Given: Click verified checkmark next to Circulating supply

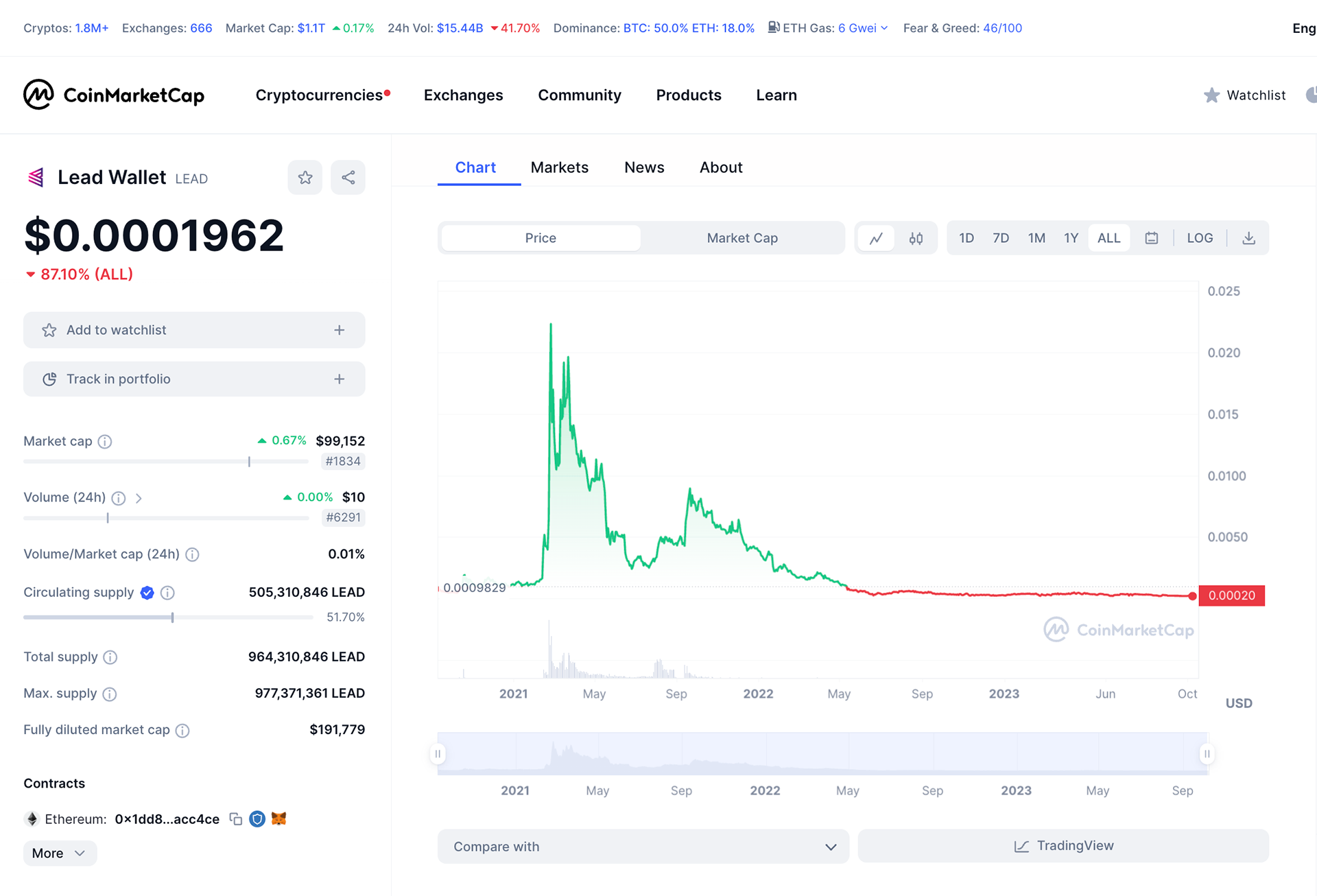Looking at the screenshot, I should [x=147, y=593].
